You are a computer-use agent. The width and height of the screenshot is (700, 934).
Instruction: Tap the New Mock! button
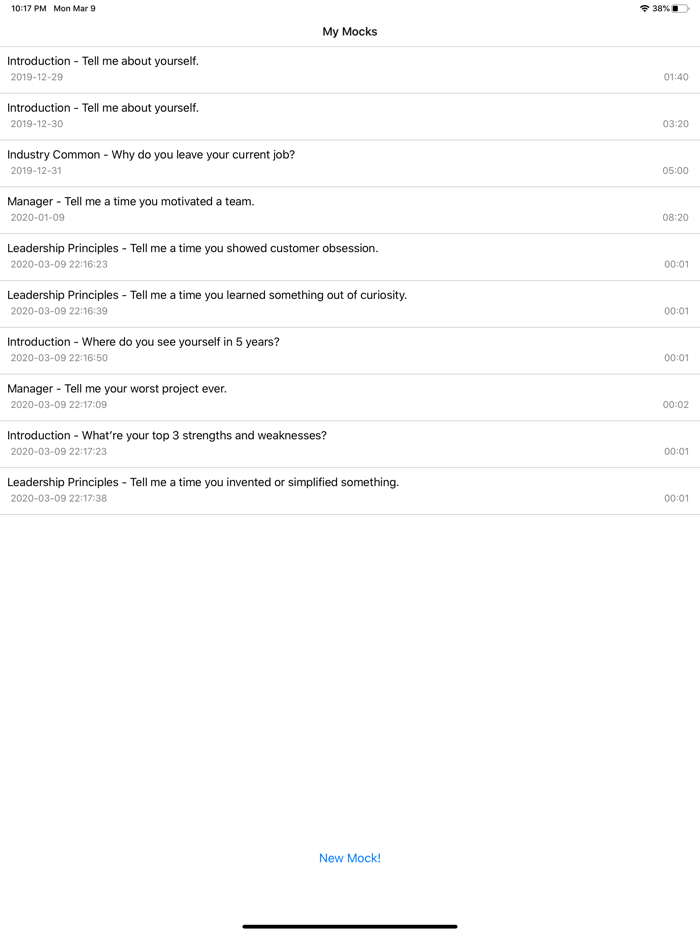[x=349, y=857]
